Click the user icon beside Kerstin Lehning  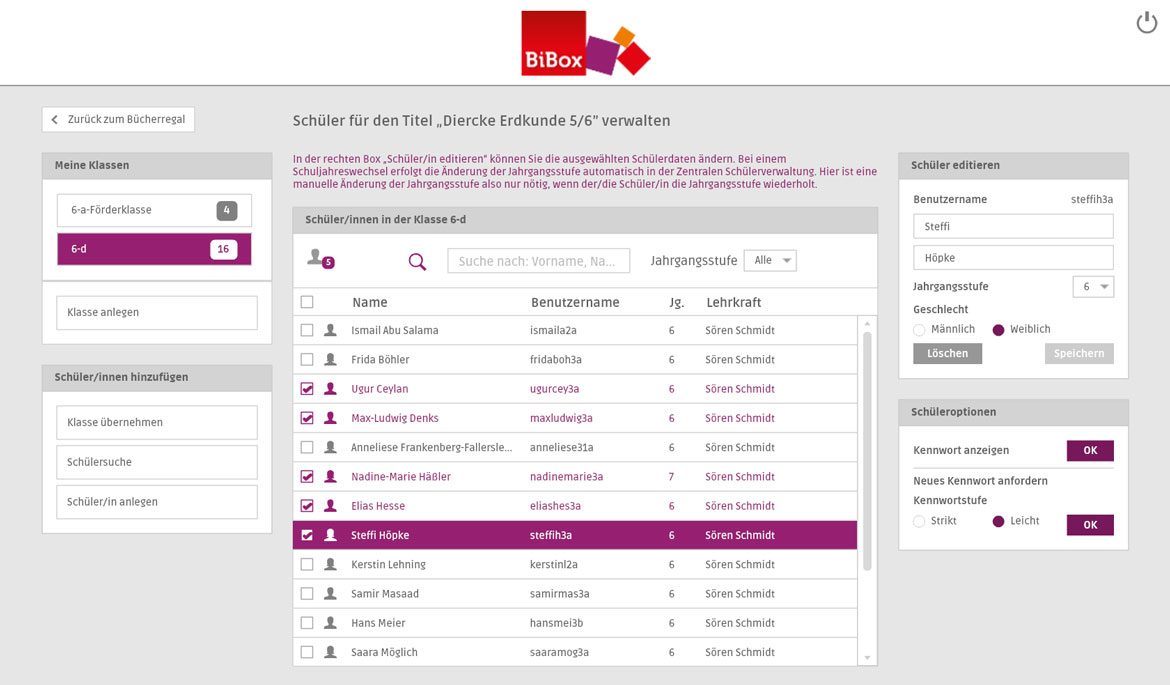[330, 565]
